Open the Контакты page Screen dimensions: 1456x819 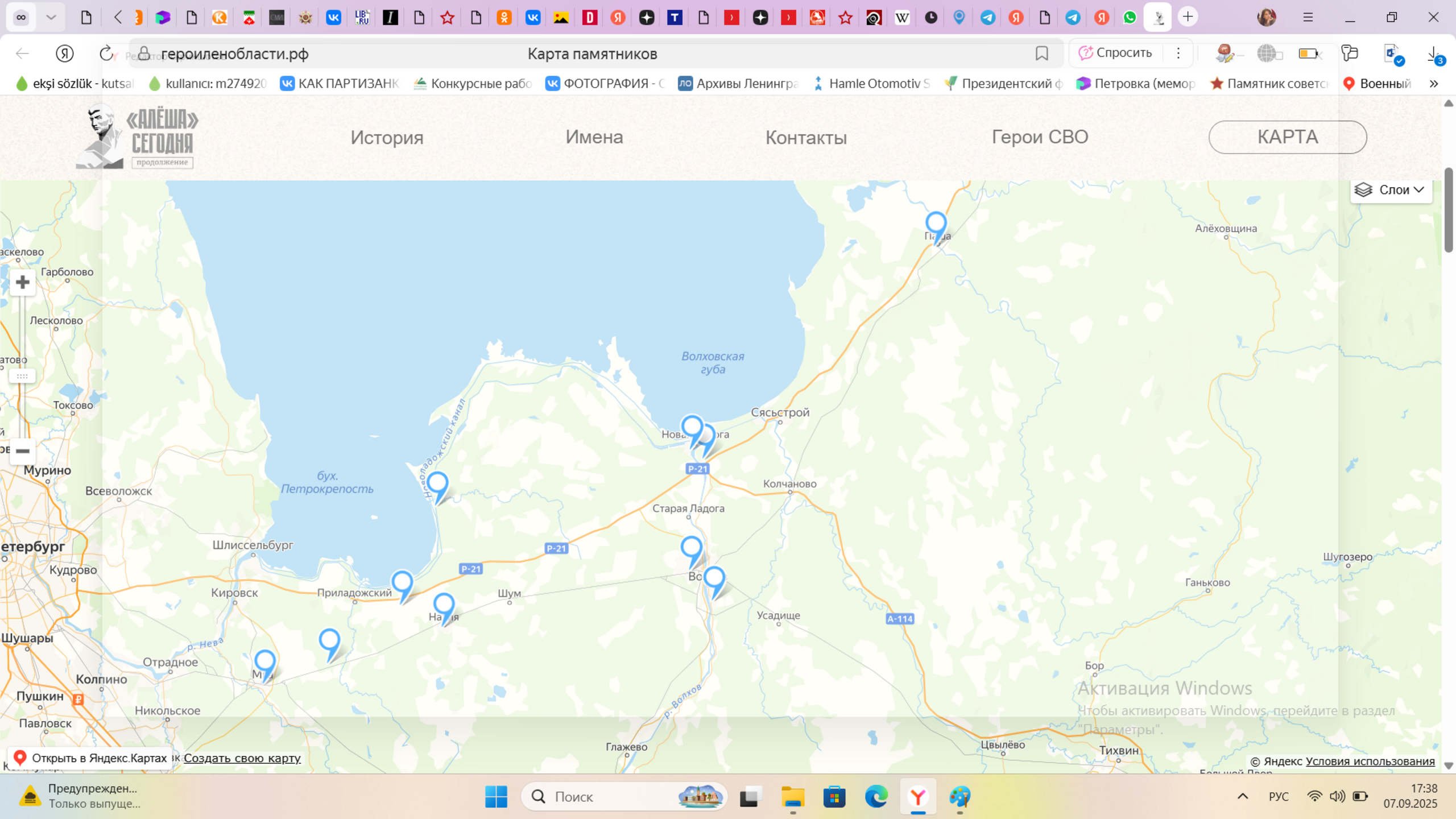click(806, 138)
